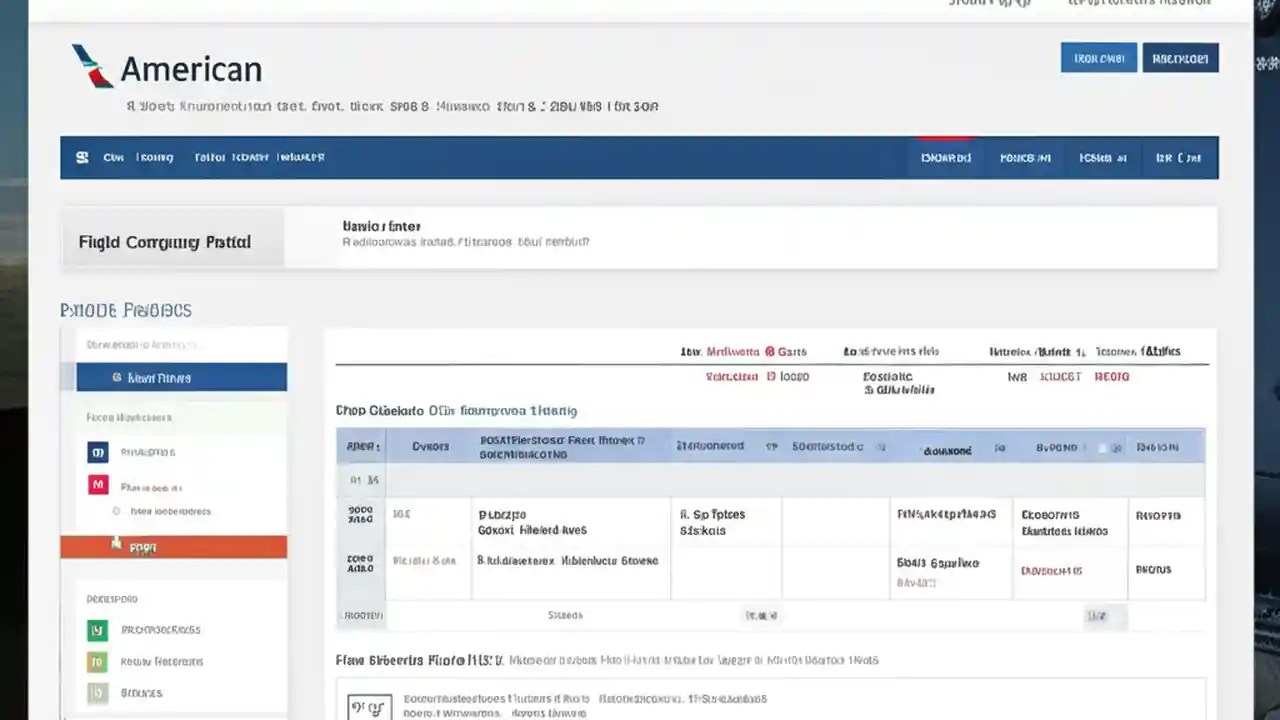
Task: Select the blue grid icon in the navigation bar
Action: pyautogui.click(x=82, y=157)
